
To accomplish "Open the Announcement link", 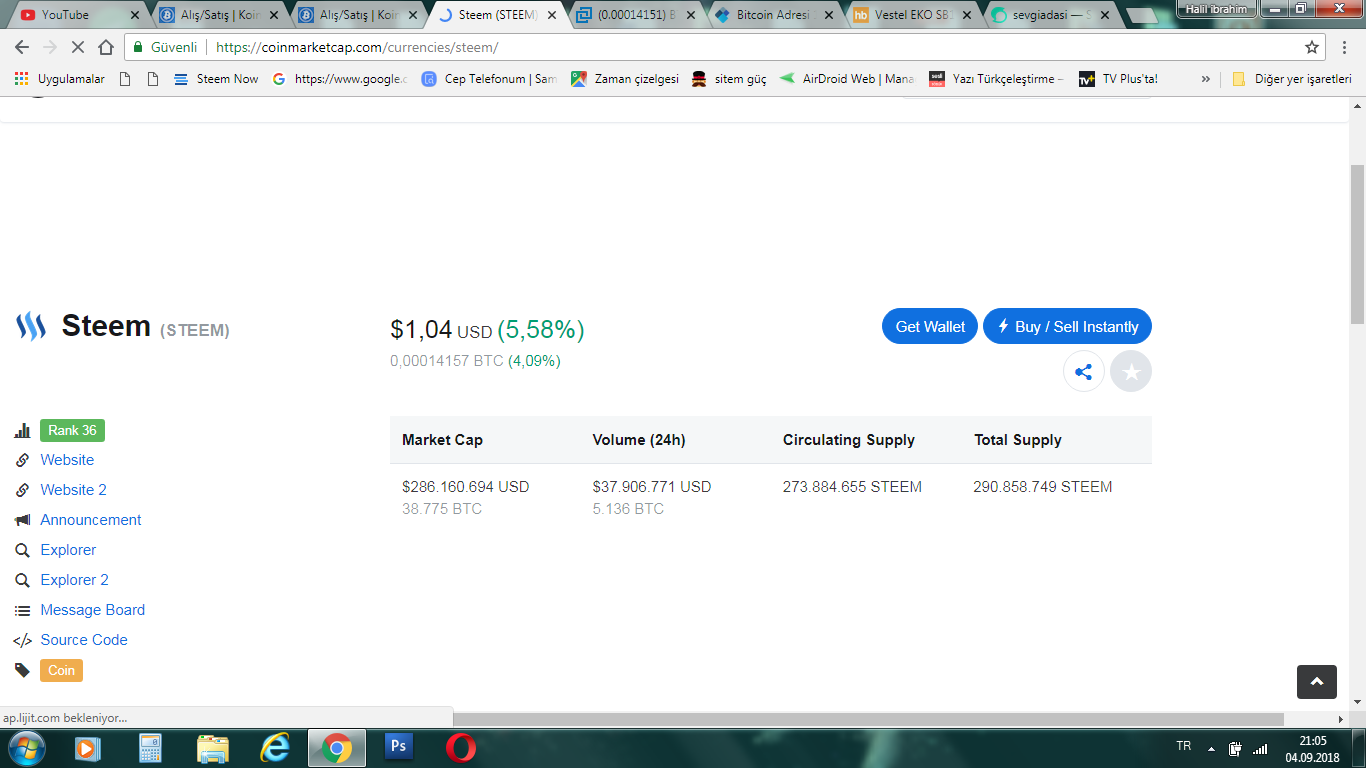I will pyautogui.click(x=91, y=520).
